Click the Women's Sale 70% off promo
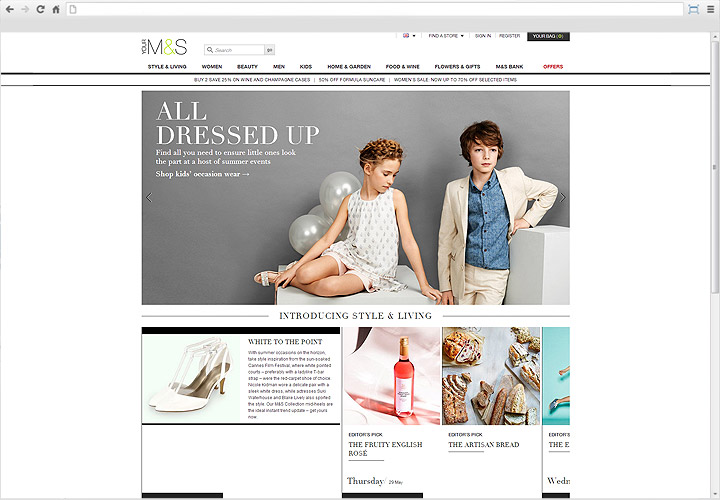This screenshot has width=720, height=500. pos(455,80)
